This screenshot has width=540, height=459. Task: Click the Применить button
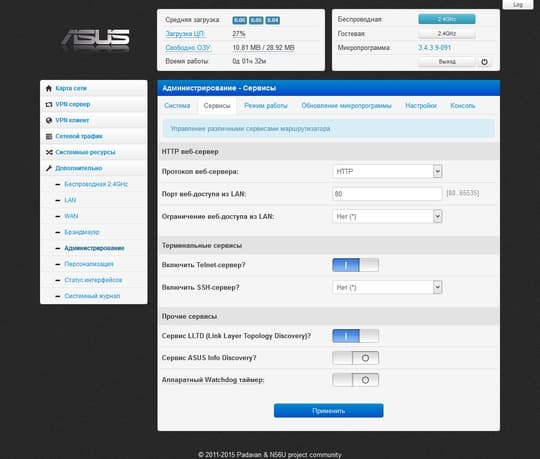pos(329,410)
